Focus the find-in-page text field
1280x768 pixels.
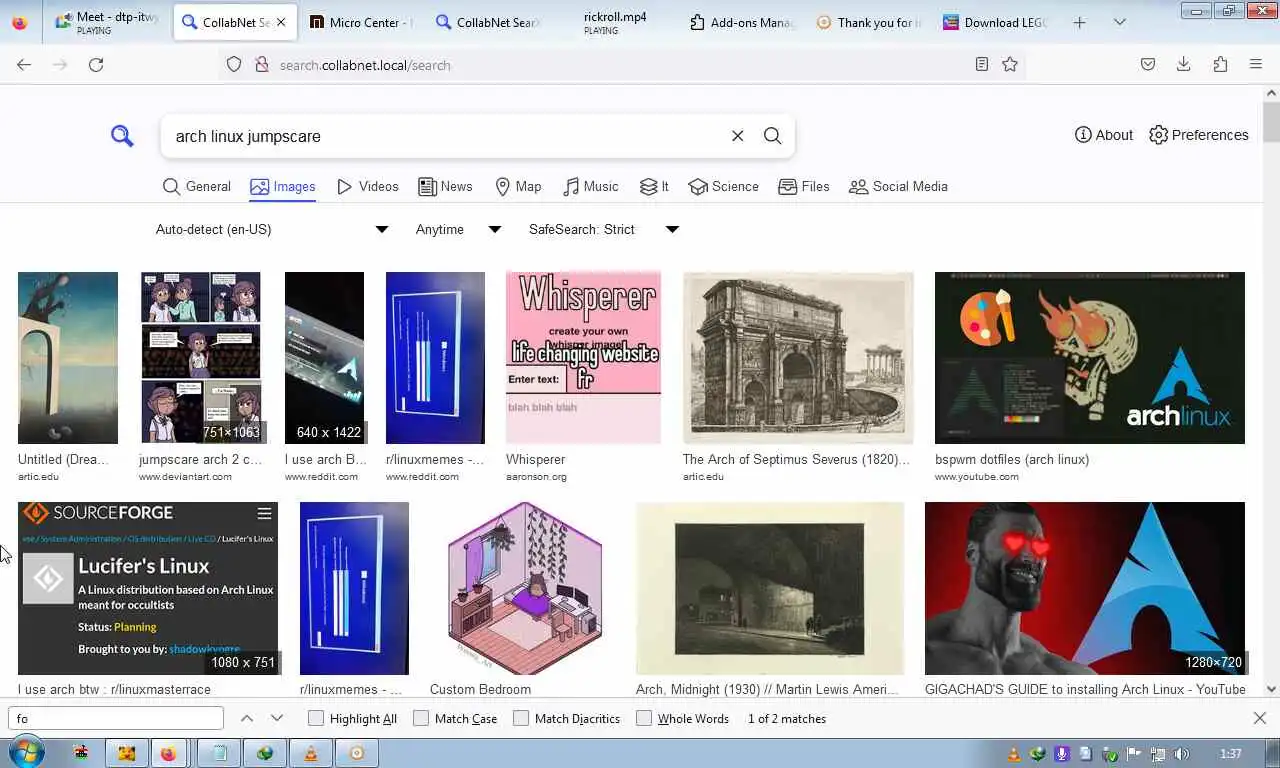tap(116, 718)
